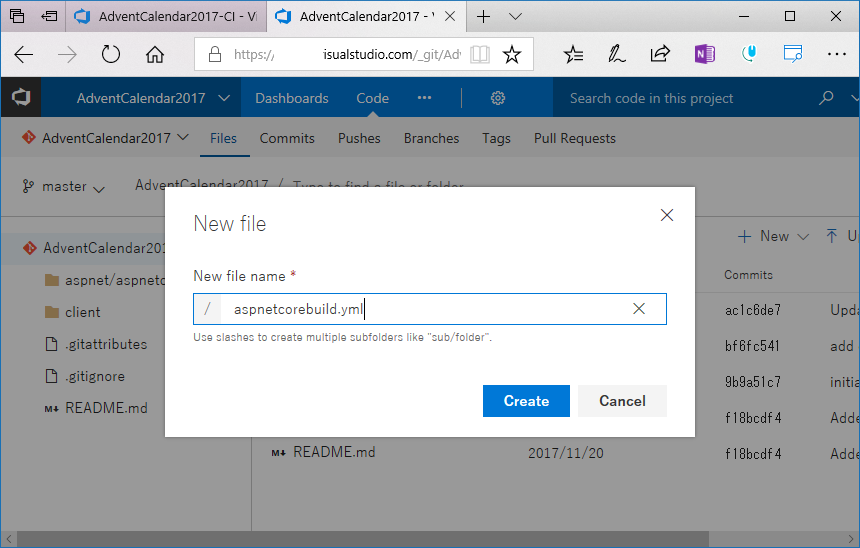This screenshot has width=860, height=548.
Task: Open project settings gear
Action: [x=497, y=98]
